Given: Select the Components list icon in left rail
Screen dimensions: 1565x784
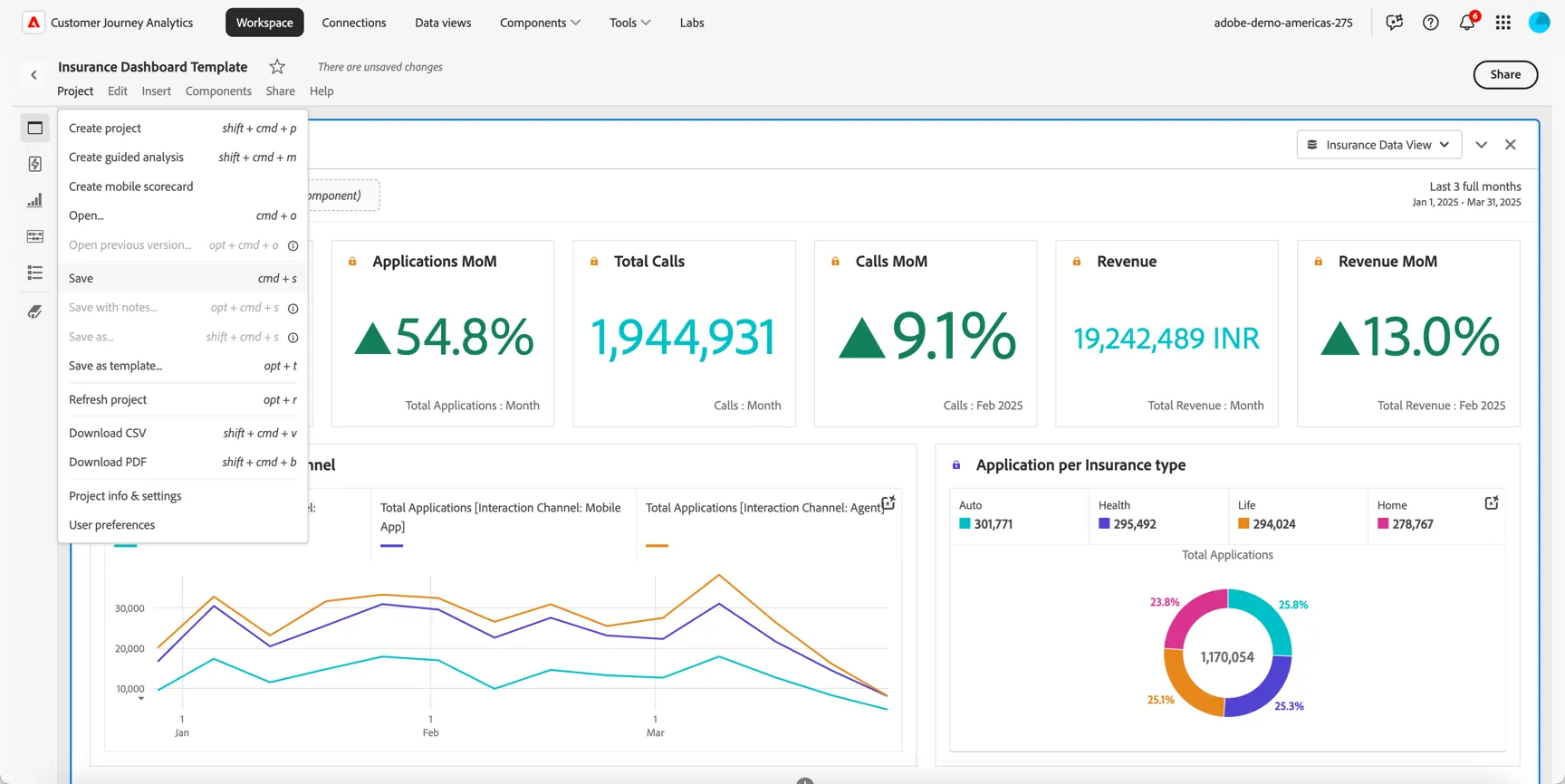Looking at the screenshot, I should [35, 272].
